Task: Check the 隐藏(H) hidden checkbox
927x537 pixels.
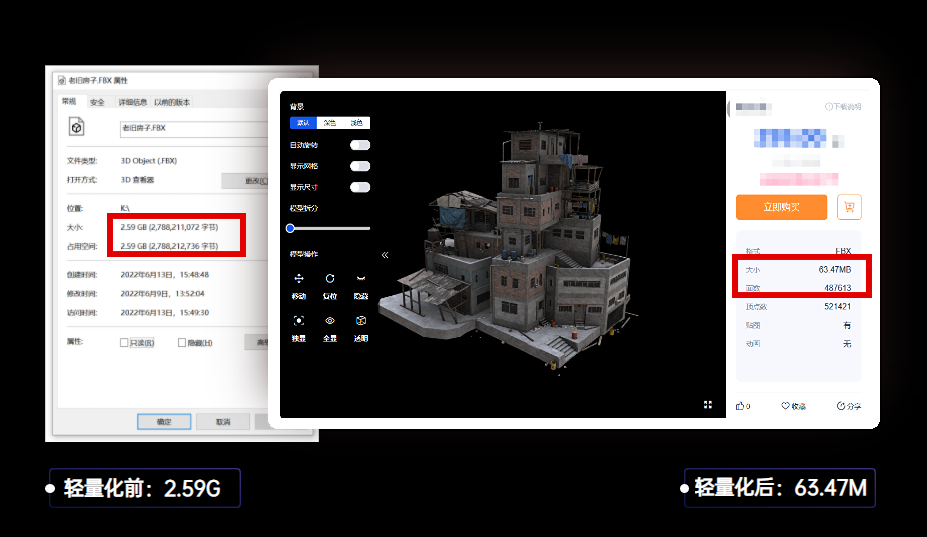Action: (x=182, y=342)
